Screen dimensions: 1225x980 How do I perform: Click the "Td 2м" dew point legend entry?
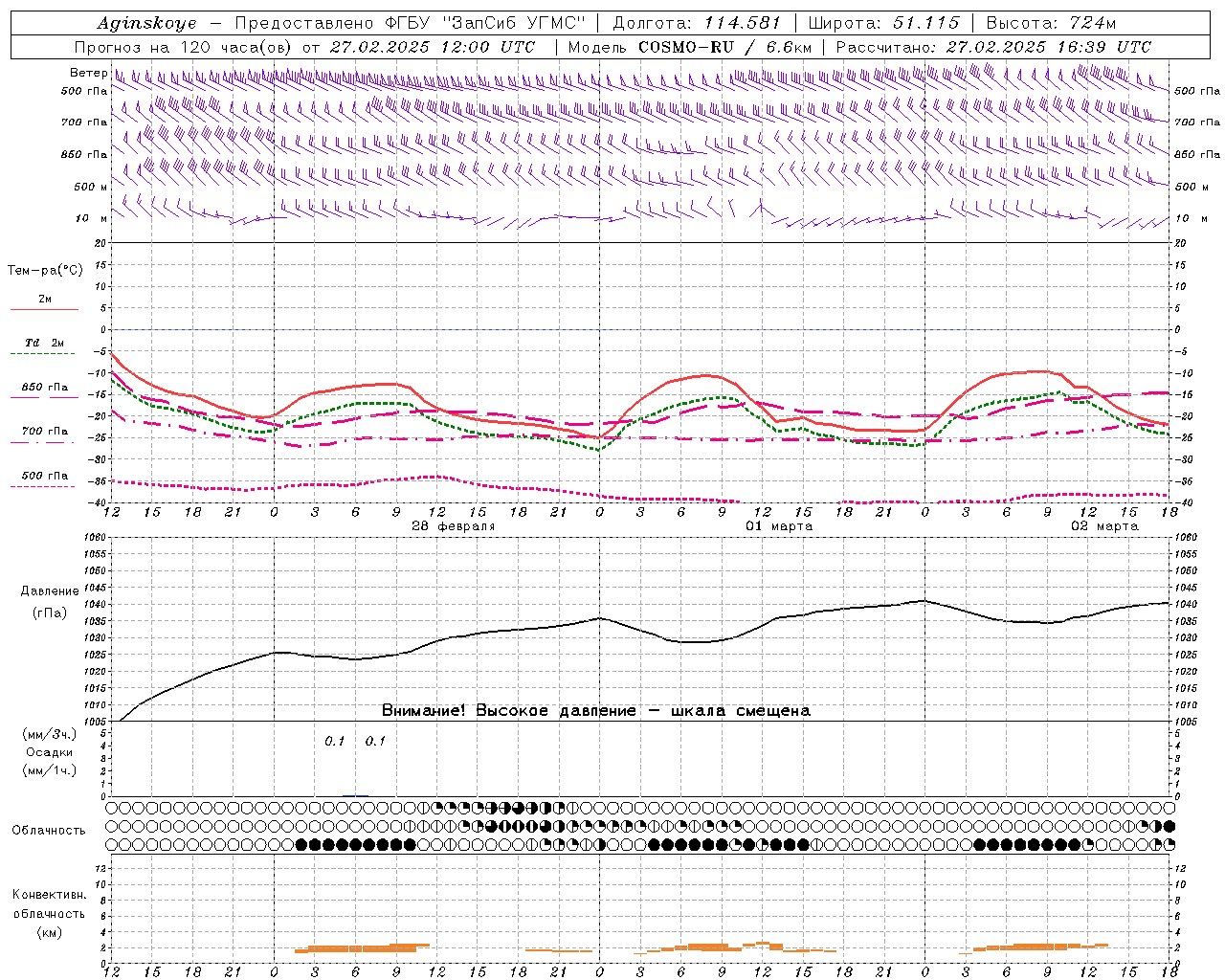click(44, 343)
